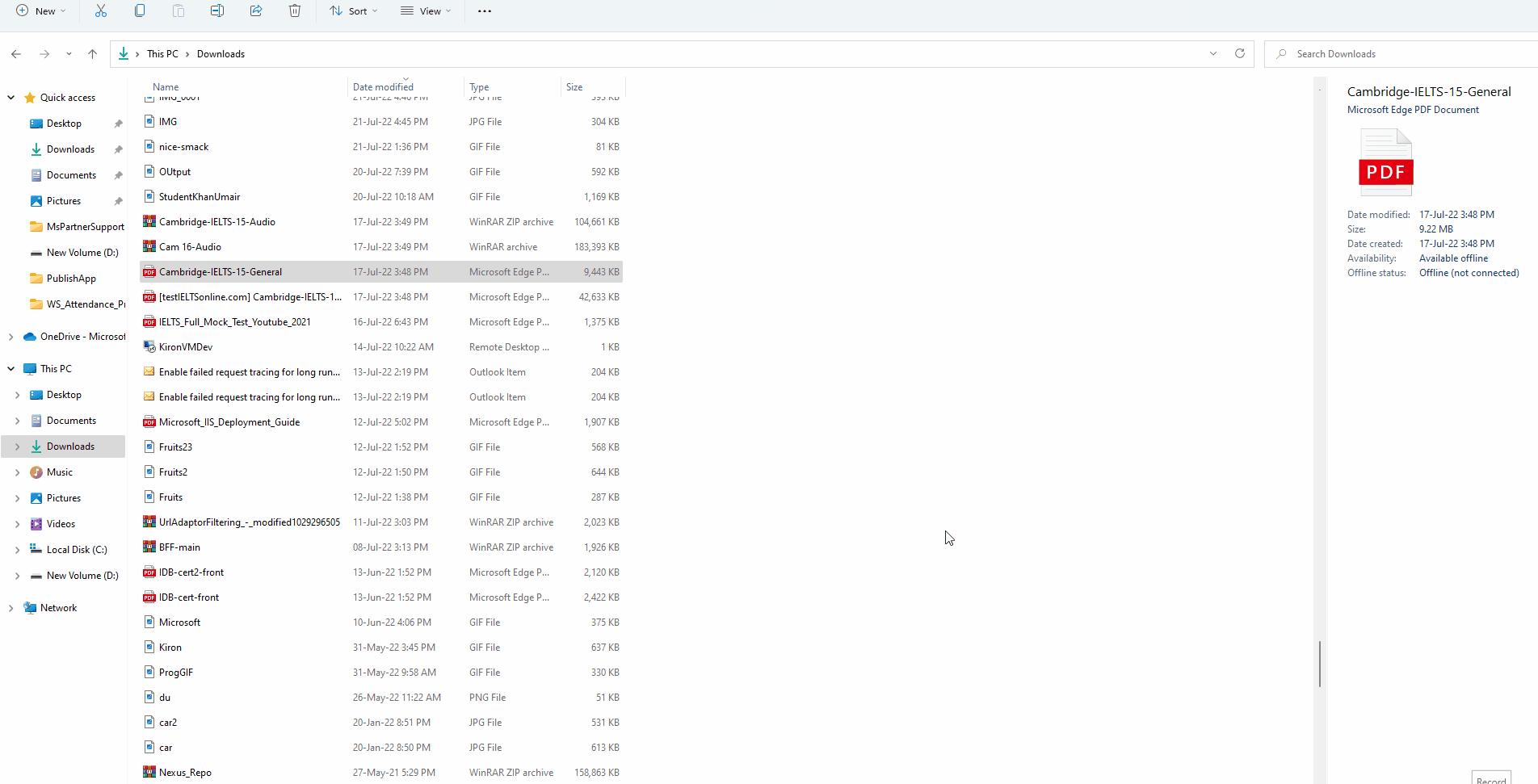Click the KironVMDev remote desktop file icon
This screenshot has height=784, width=1538.
149,346
